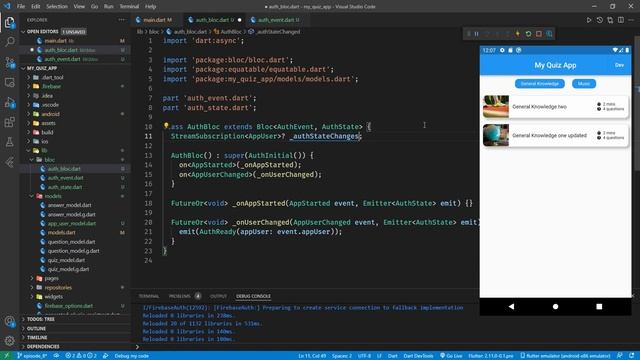Open the Search view in activity bar
The height and width of the screenshot is (360, 640).
(x=9, y=42)
